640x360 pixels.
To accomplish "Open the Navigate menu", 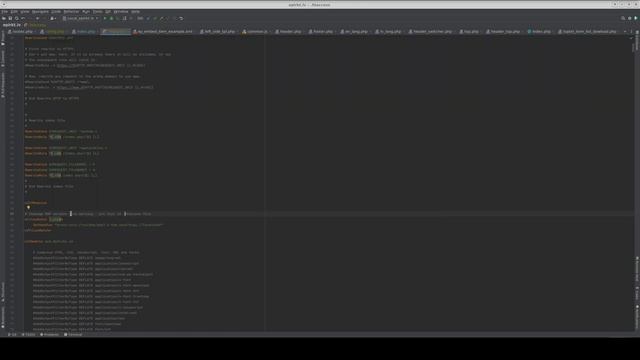I will (40, 12).
